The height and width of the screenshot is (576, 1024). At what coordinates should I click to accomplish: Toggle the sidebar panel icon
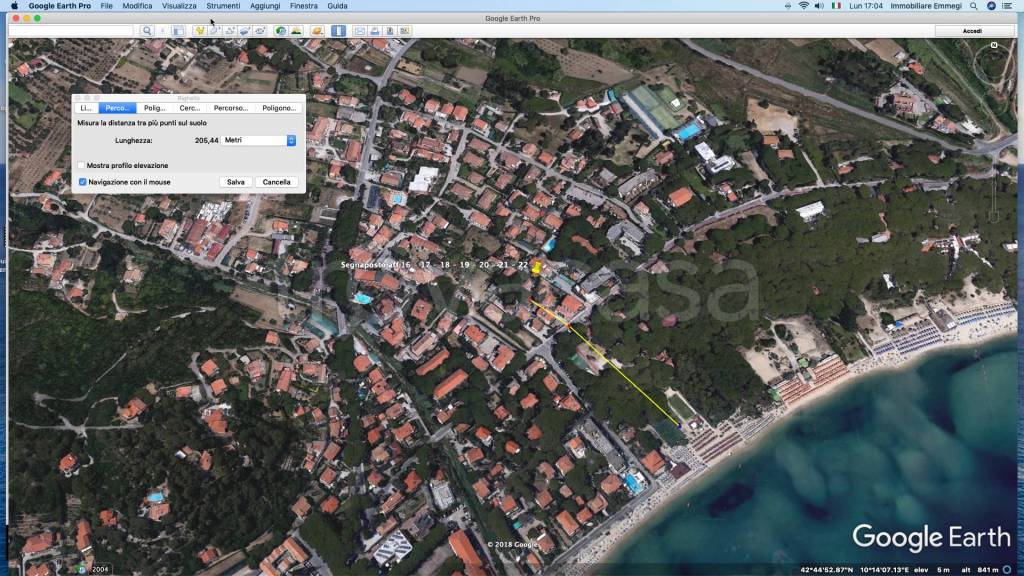pyautogui.click(x=177, y=31)
